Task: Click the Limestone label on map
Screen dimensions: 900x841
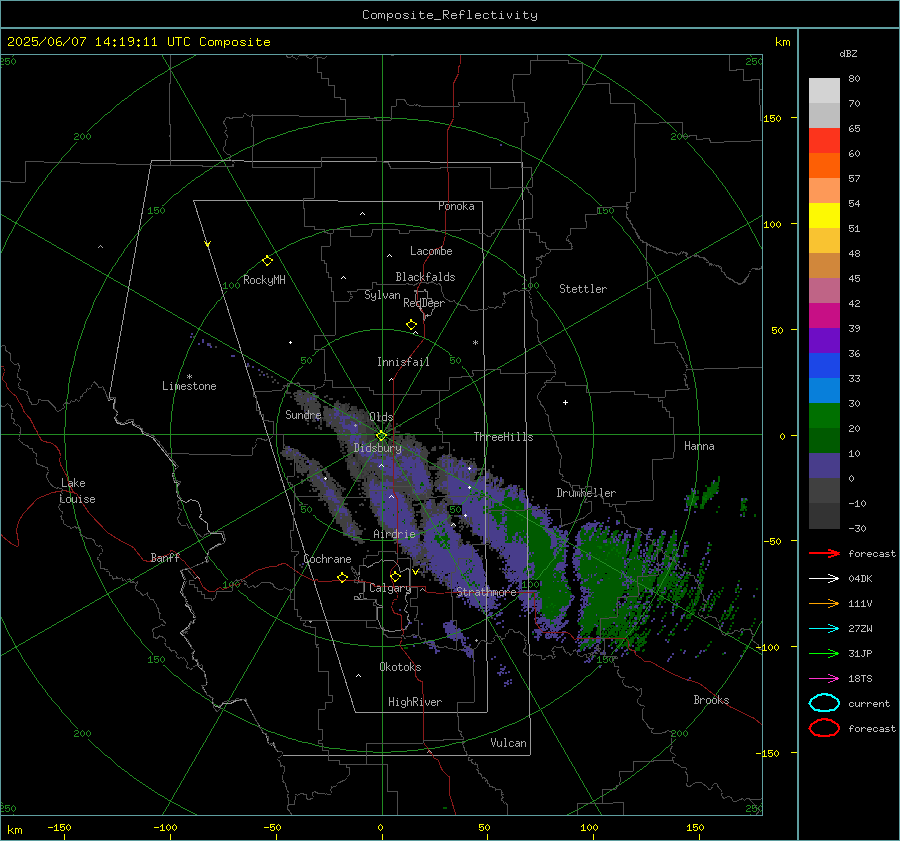Action: [x=189, y=386]
